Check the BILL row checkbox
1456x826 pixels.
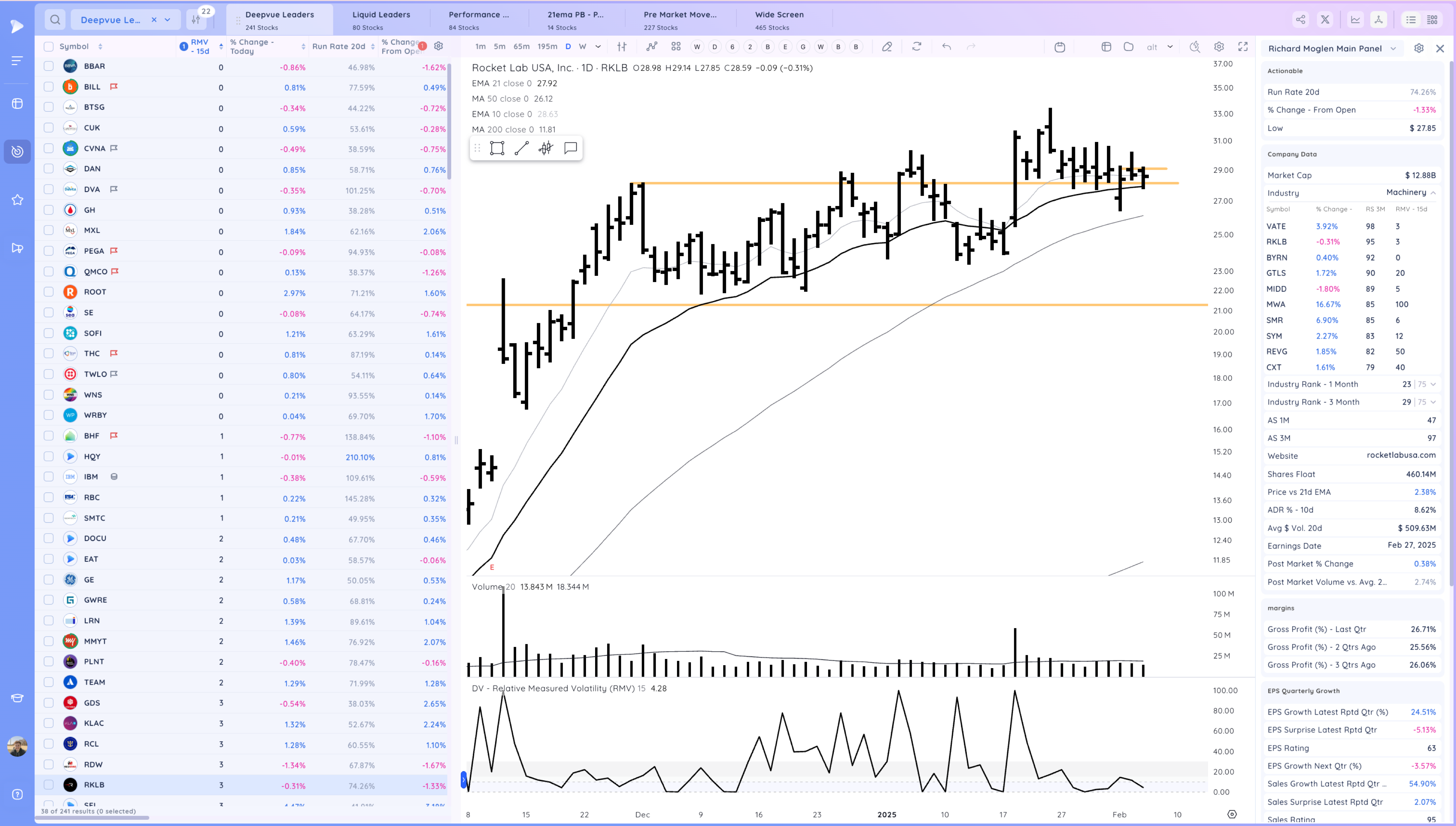click(x=49, y=87)
